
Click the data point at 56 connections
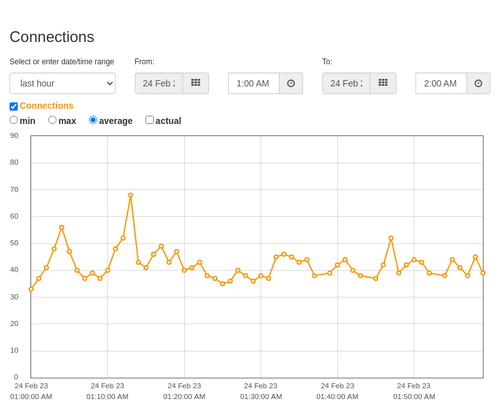pyautogui.click(x=62, y=227)
